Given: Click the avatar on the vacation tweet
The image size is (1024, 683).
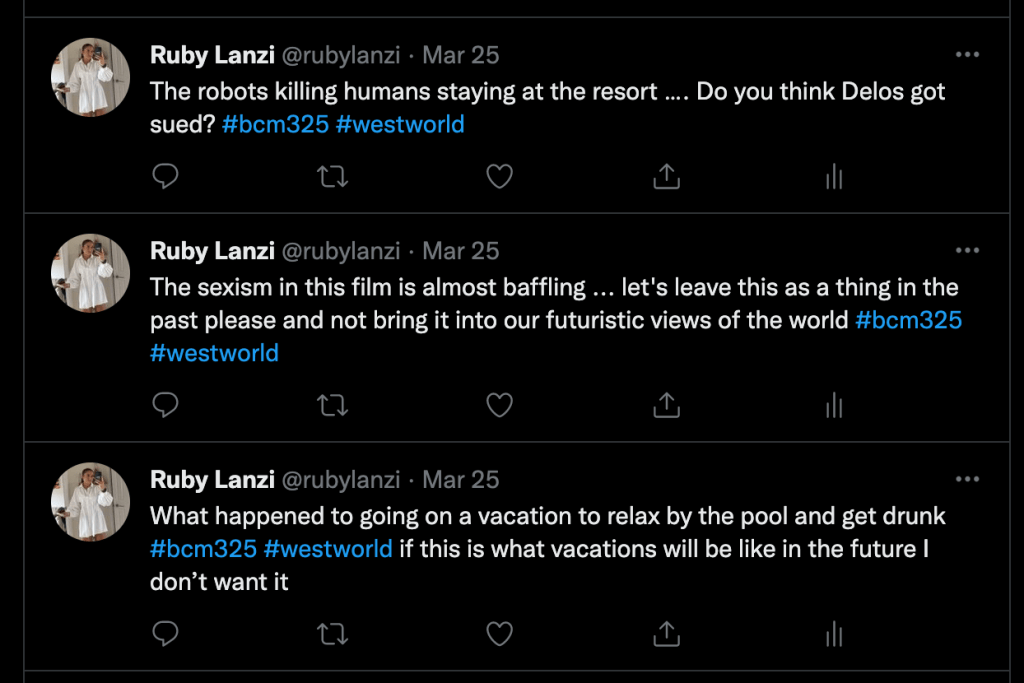Looking at the screenshot, I should (91, 501).
